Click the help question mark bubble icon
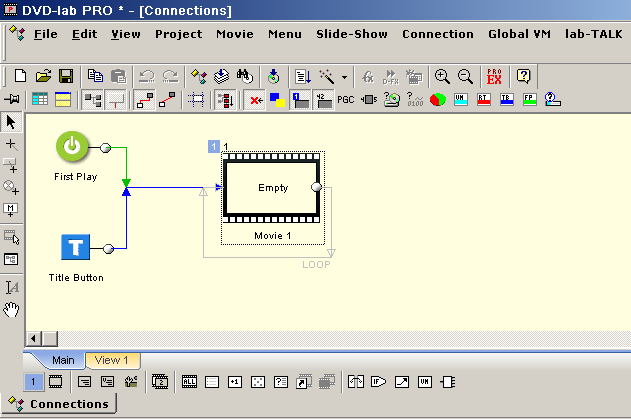This screenshot has height=419, width=631. tap(524, 76)
